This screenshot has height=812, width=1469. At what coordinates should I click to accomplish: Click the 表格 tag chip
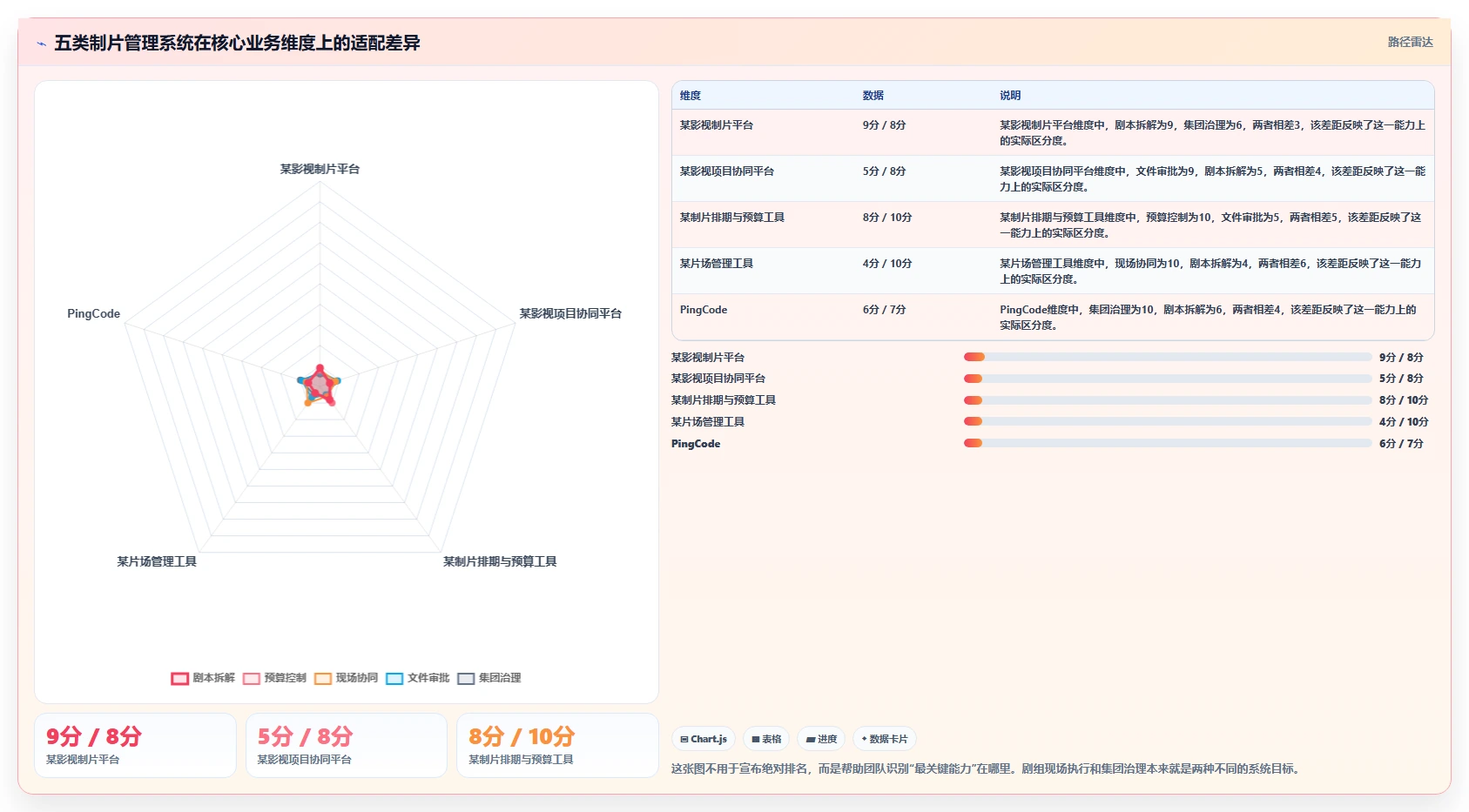pyautogui.click(x=766, y=739)
